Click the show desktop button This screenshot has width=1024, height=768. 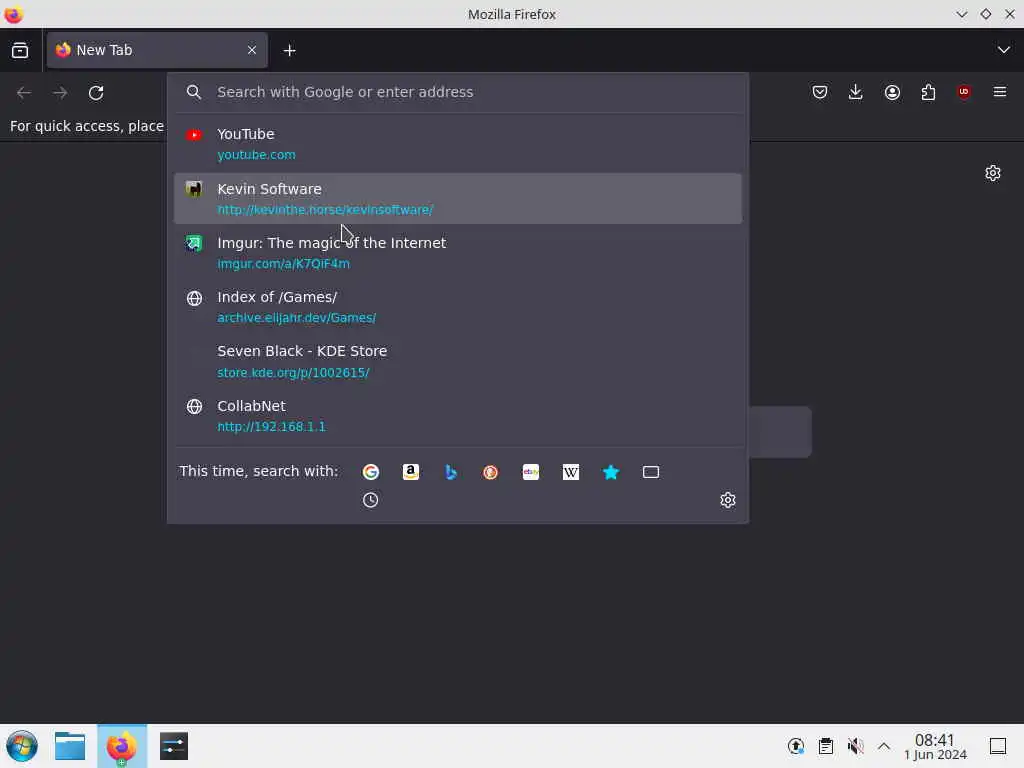[x=998, y=746]
